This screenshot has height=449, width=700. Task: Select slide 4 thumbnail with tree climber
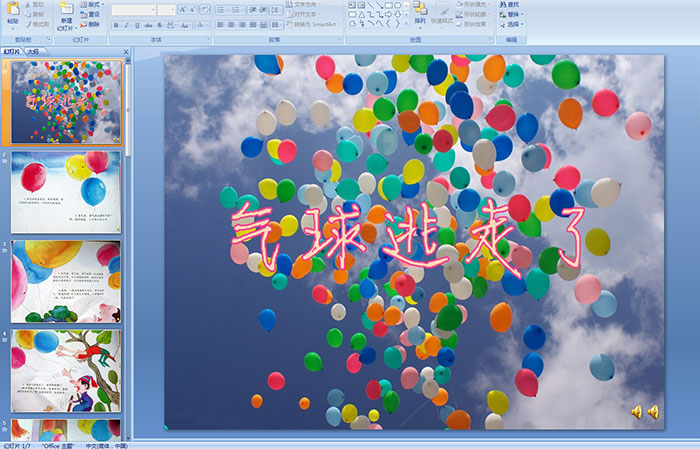66,371
